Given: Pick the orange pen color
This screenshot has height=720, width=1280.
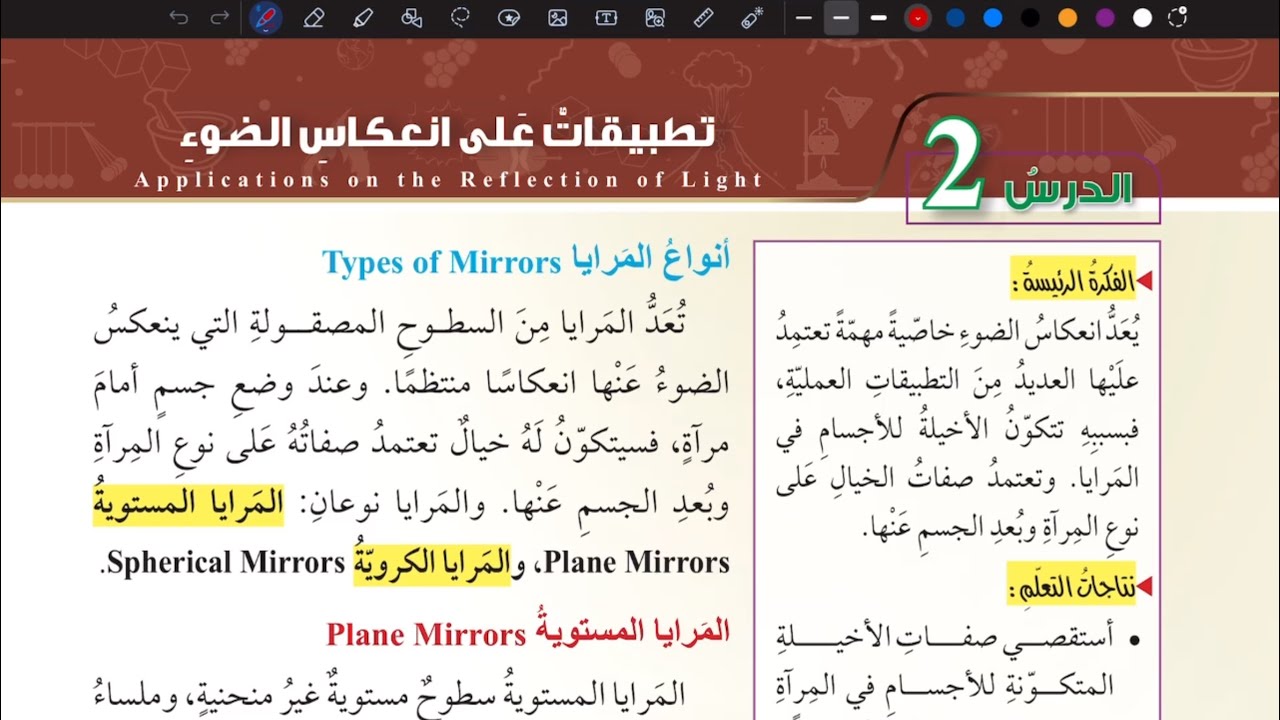Looking at the screenshot, I should (1067, 18).
